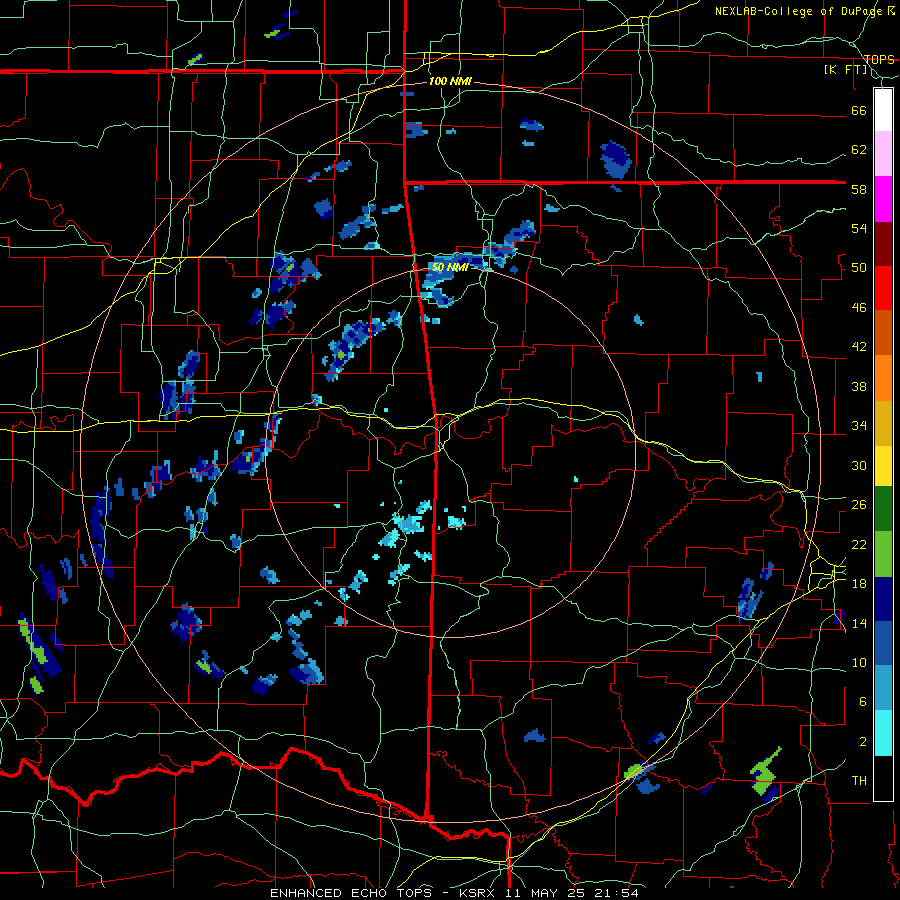
Task: Click the "TOPS" legend heading
Action: 879,60
